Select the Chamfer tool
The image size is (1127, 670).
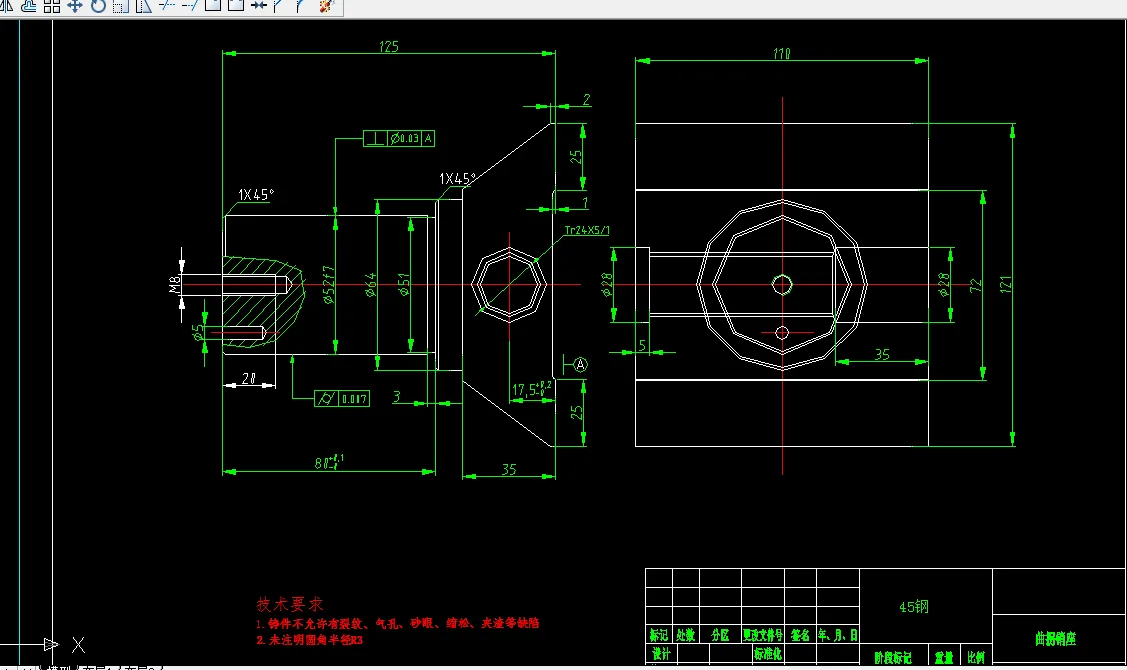coord(276,7)
